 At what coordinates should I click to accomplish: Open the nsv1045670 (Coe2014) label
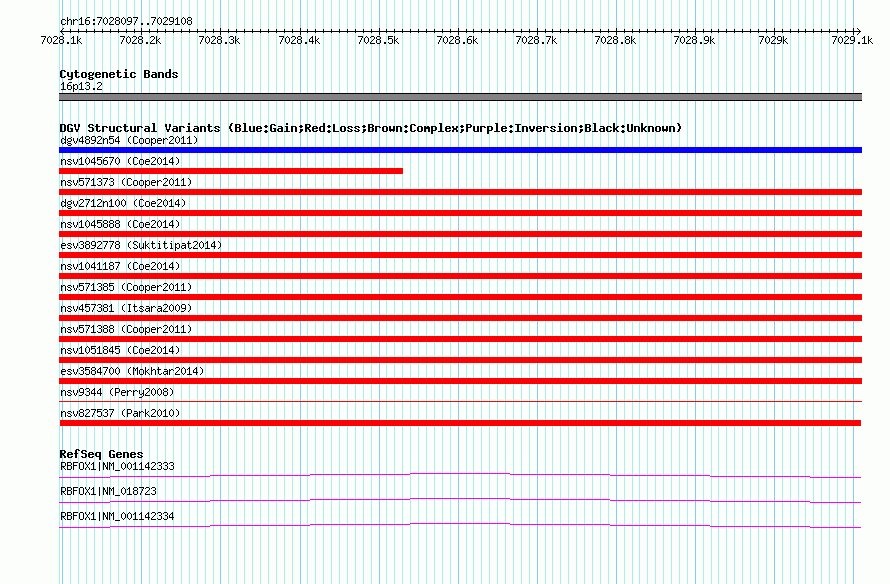120,161
